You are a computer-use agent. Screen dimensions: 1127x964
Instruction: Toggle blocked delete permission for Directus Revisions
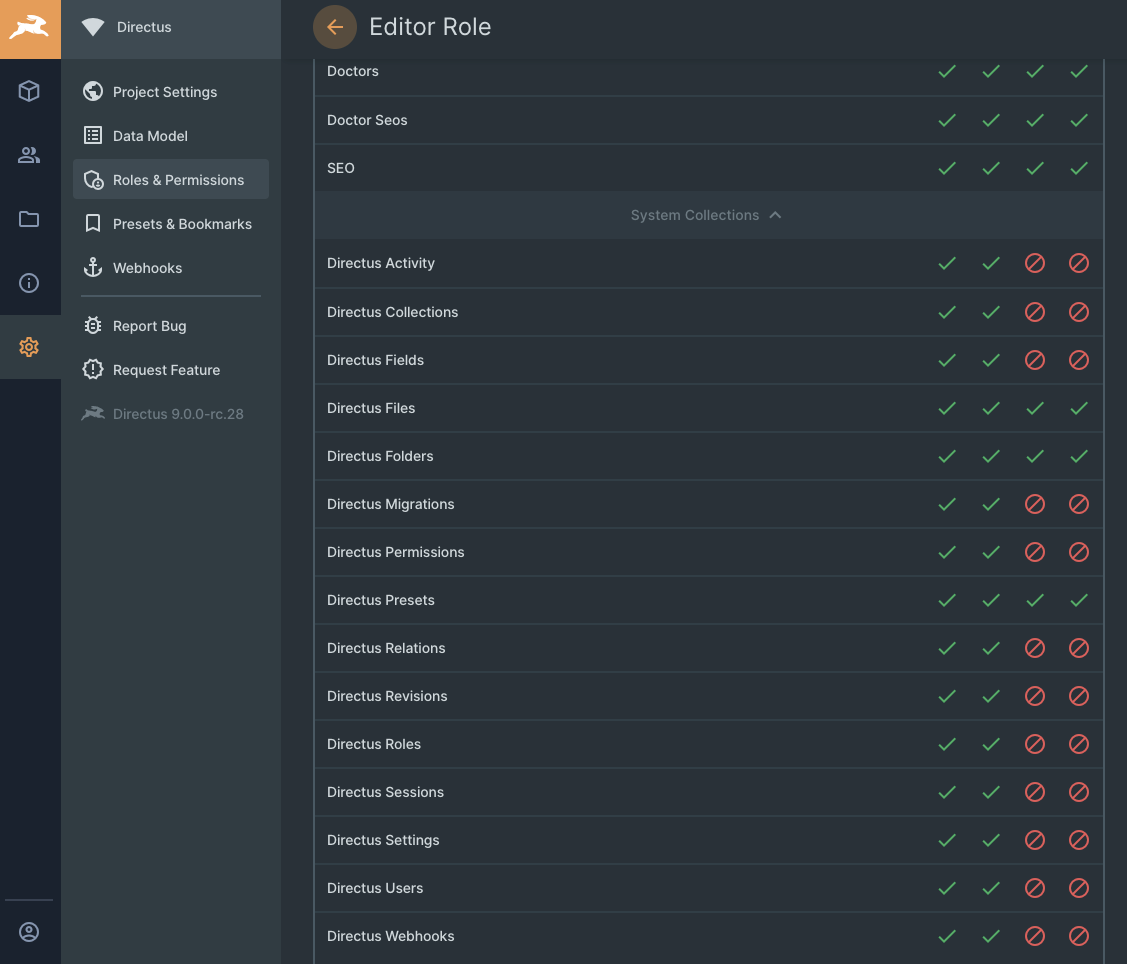[1079, 696]
